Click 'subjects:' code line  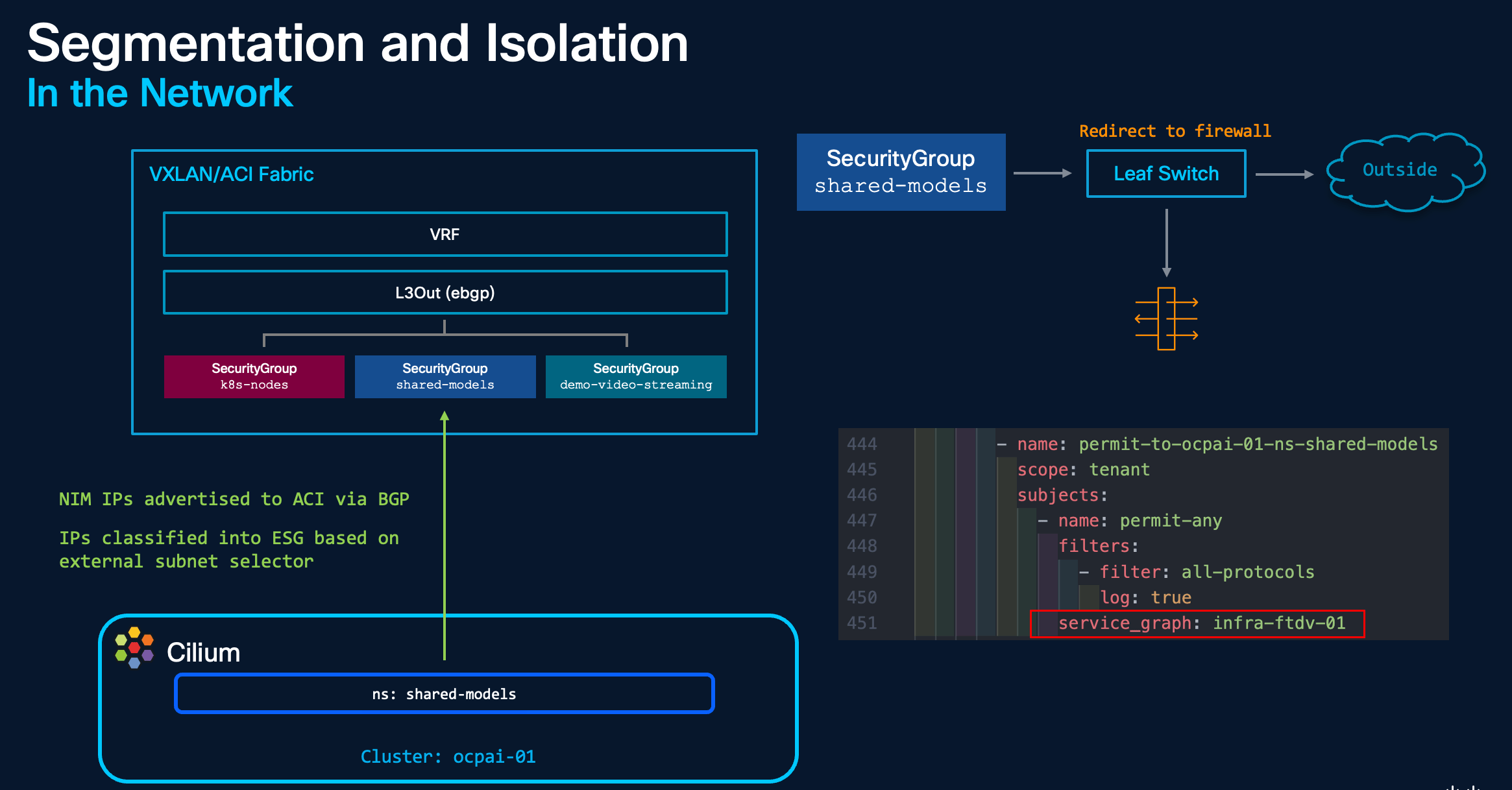(x=1062, y=495)
